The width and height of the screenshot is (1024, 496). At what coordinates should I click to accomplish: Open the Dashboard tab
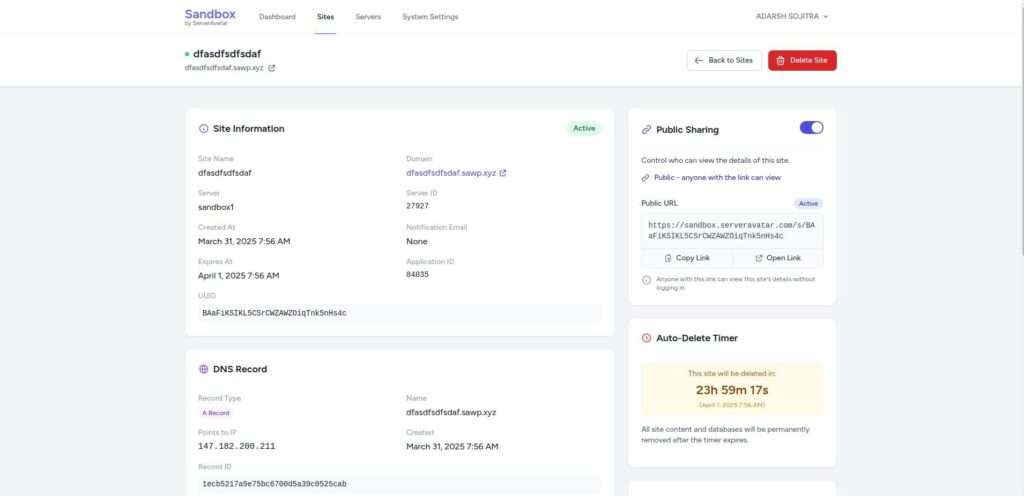(x=277, y=17)
